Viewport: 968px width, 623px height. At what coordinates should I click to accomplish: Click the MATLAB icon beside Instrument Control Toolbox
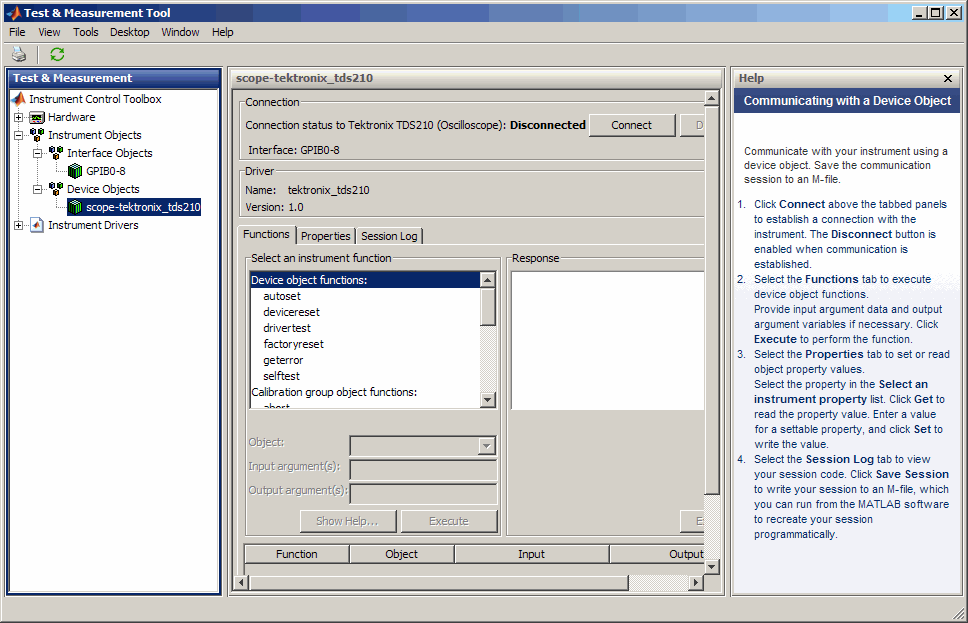(x=18, y=99)
